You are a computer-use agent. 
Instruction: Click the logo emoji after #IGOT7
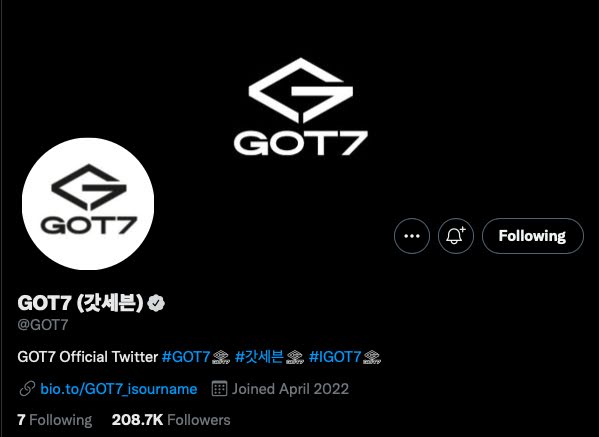(x=372, y=357)
